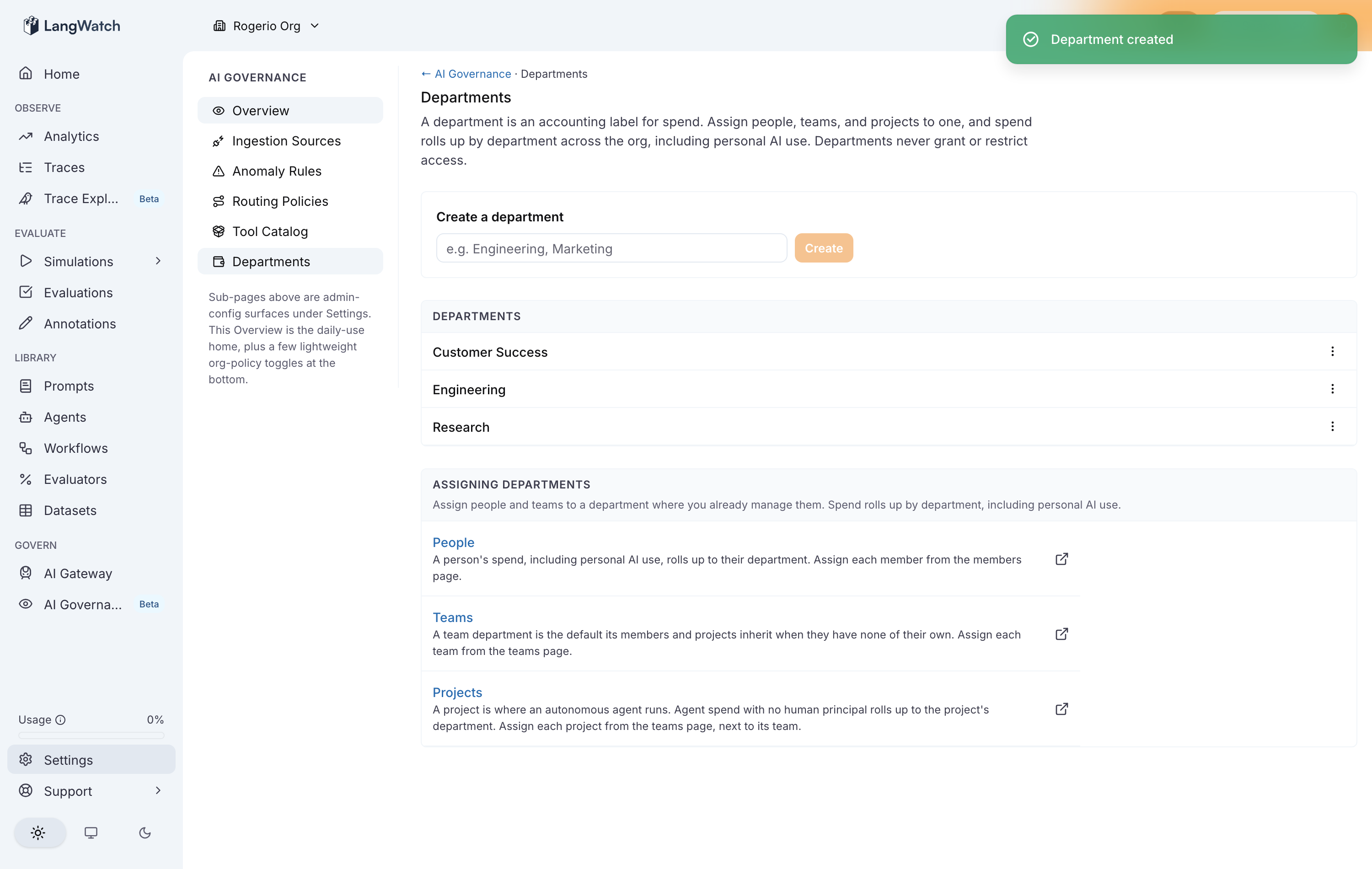Open the Traces page
Screen dimensions: 1372x869
pyautogui.click(x=91, y=167)
